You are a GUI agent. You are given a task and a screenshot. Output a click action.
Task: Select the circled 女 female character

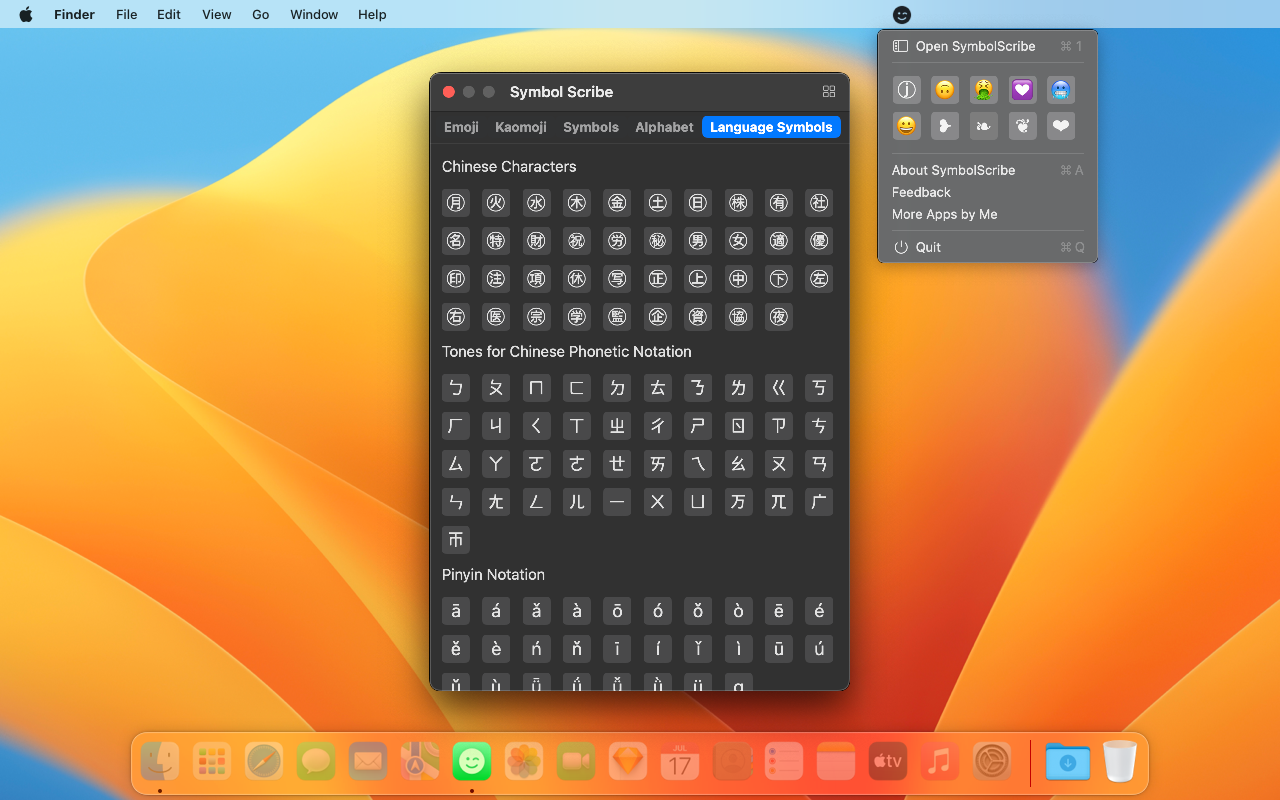(x=738, y=241)
